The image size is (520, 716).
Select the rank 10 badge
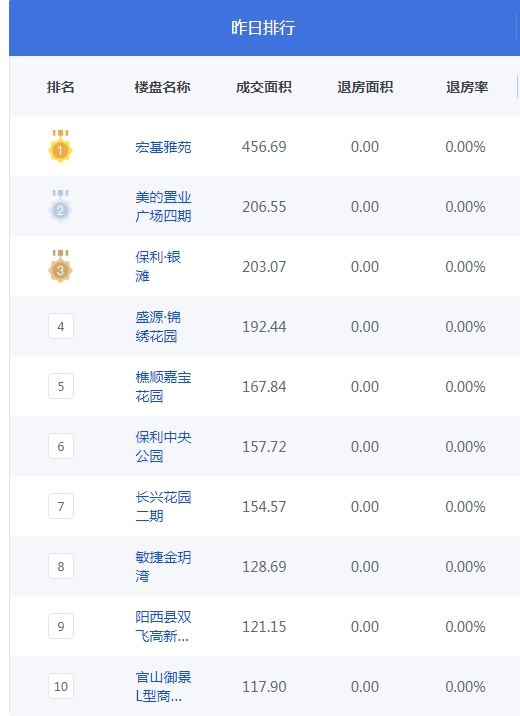click(61, 686)
